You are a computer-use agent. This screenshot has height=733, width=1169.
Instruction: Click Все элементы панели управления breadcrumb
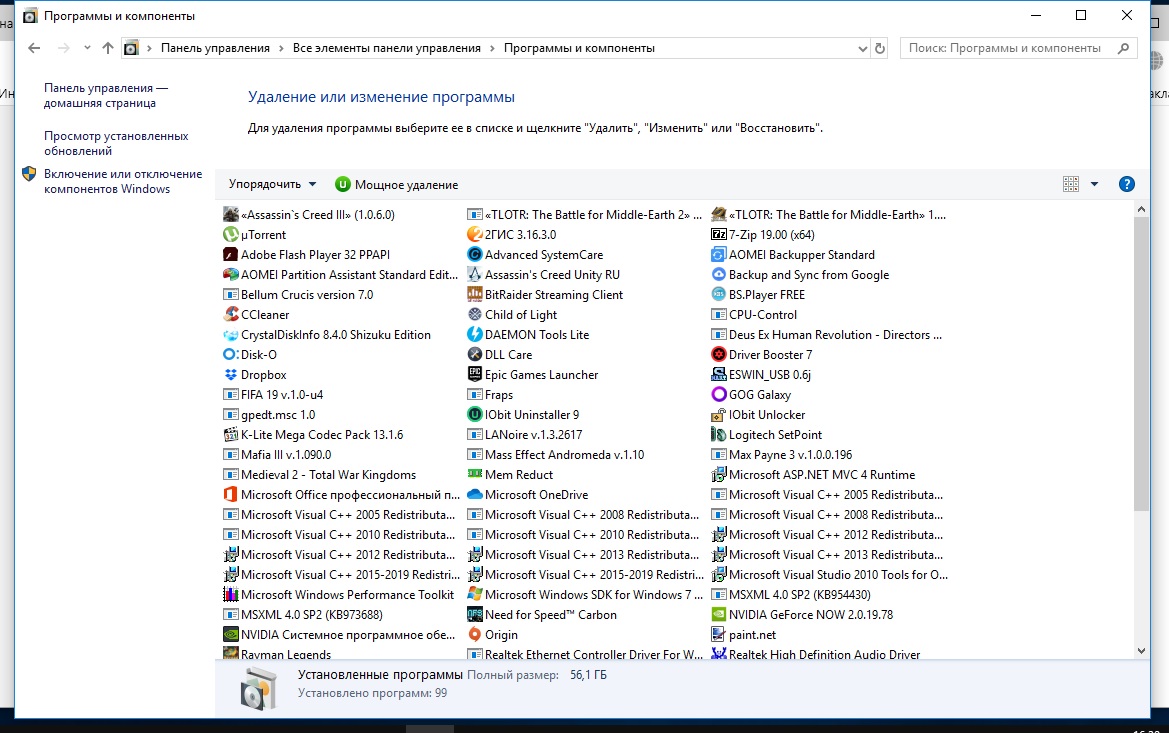387,48
